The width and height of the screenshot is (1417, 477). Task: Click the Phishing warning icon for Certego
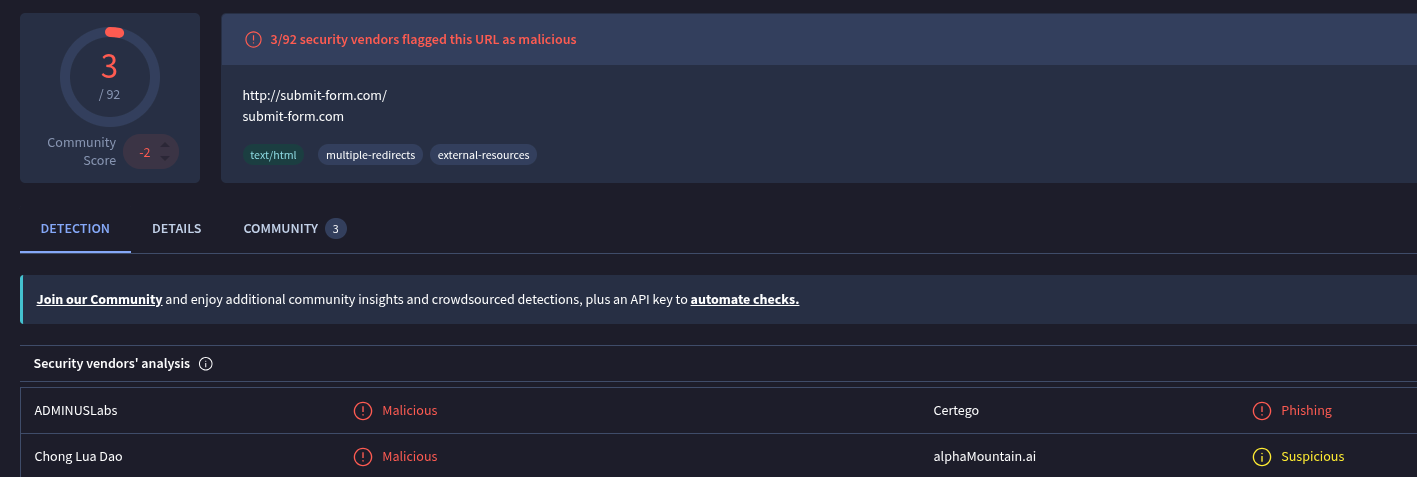(x=1262, y=411)
